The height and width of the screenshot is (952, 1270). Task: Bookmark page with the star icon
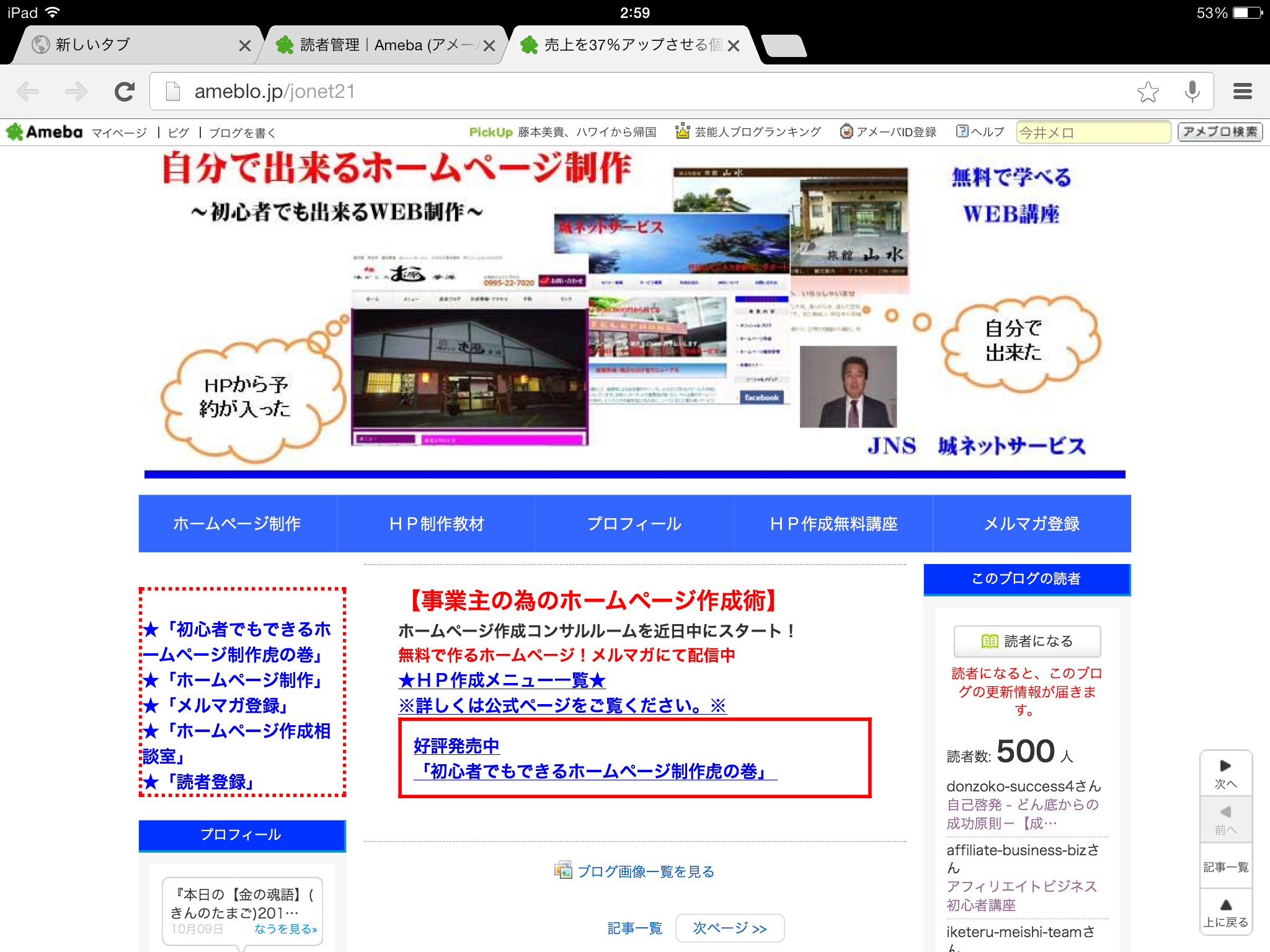[1148, 92]
